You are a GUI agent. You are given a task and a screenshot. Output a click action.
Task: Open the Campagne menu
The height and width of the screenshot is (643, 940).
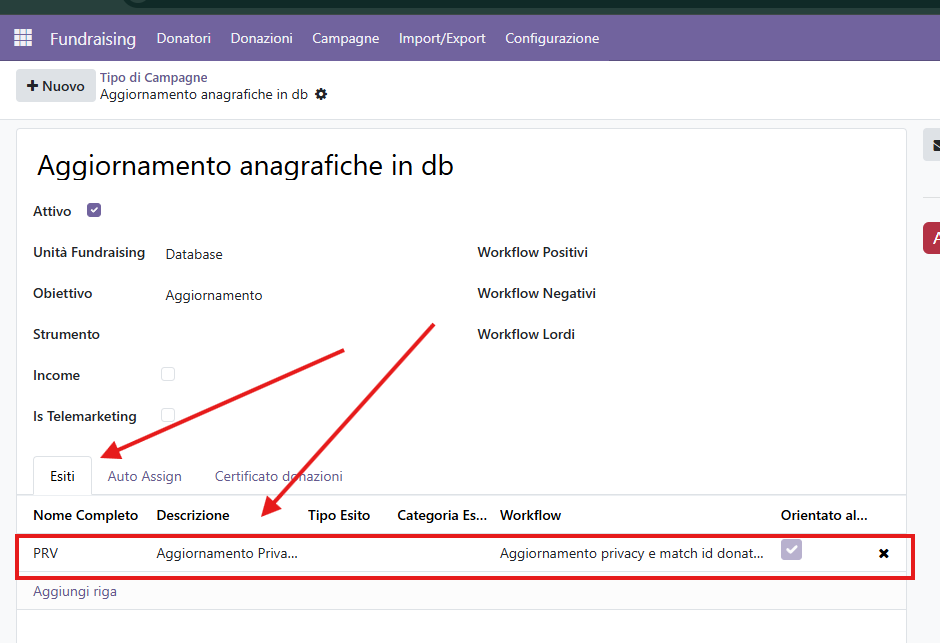coord(345,38)
